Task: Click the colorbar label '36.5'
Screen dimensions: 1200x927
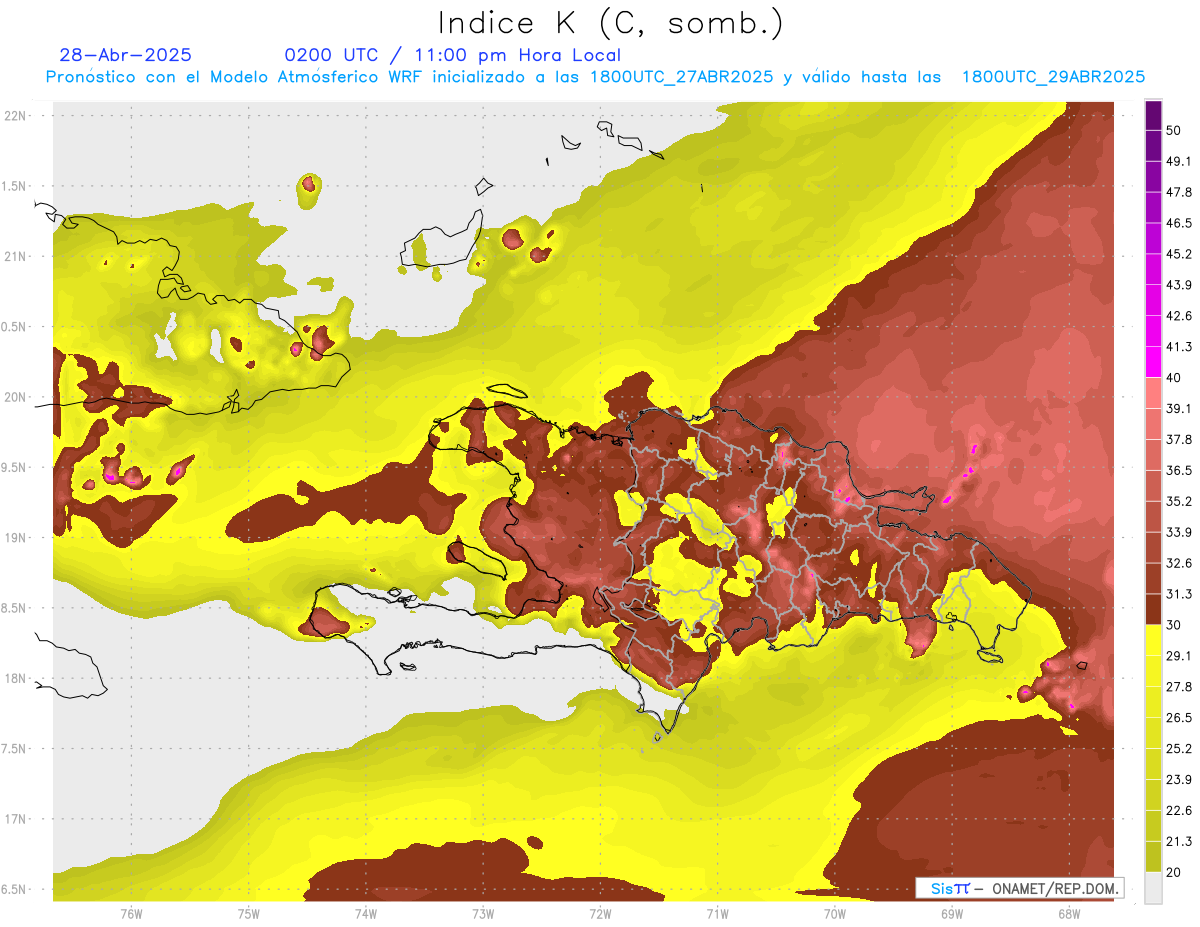Action: pyautogui.click(x=1178, y=470)
